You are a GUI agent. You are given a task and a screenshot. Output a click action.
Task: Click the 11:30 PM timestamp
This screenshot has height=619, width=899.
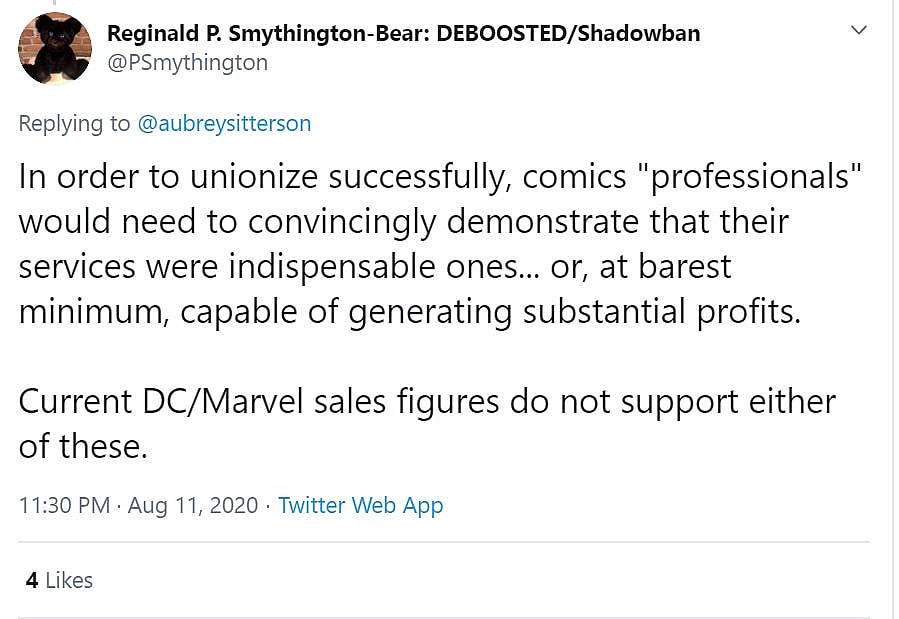click(64, 505)
